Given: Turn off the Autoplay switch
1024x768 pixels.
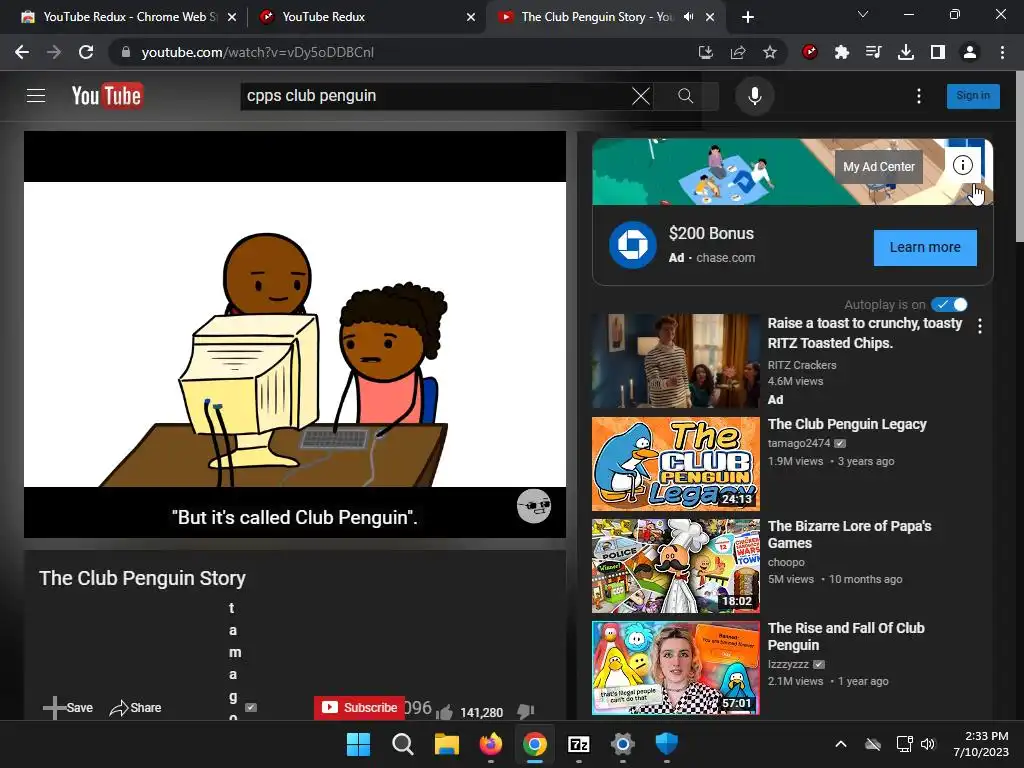Looking at the screenshot, I should [x=949, y=304].
